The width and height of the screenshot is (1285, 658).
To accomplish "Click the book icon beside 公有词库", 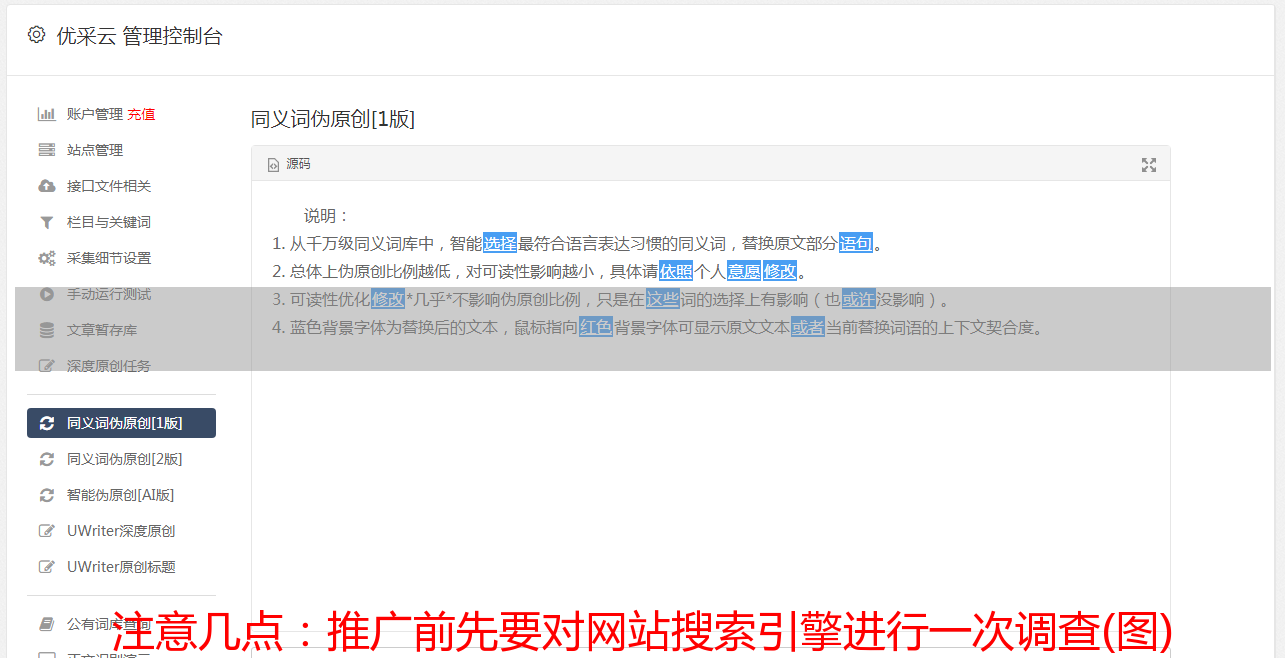I will 46,624.
